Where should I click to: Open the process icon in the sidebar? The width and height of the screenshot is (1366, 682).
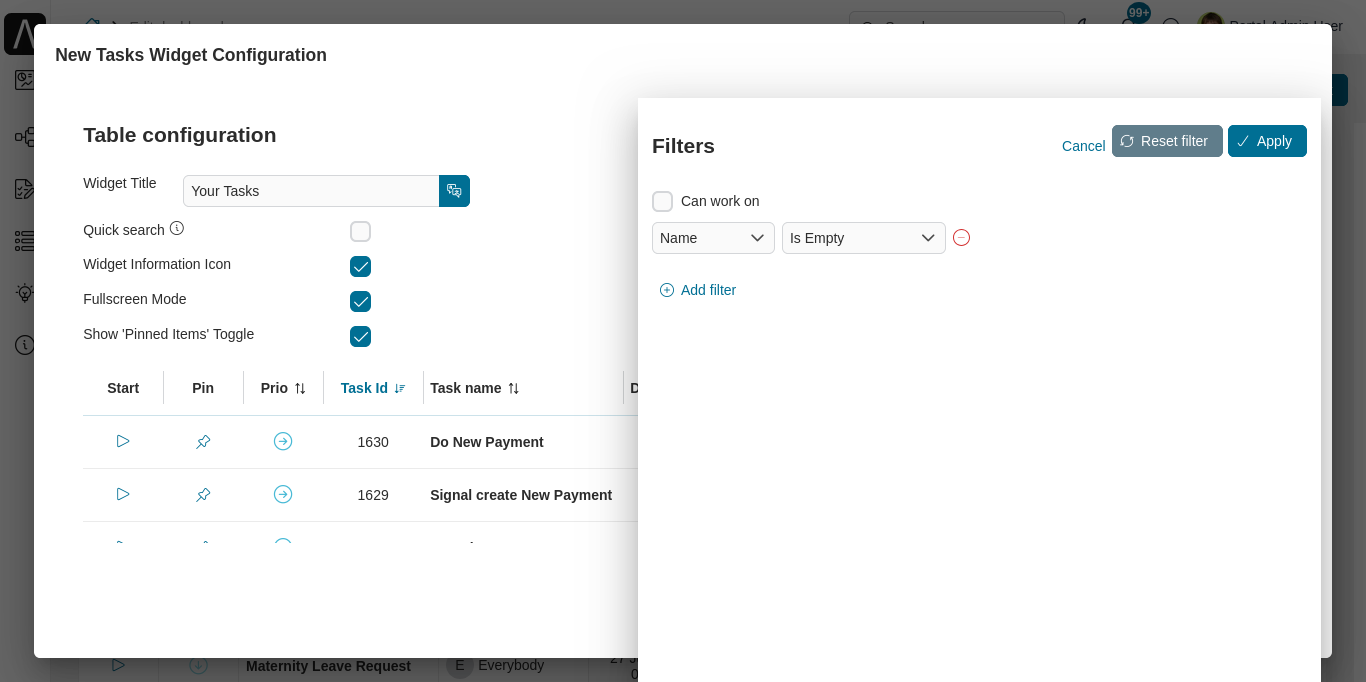[25, 137]
